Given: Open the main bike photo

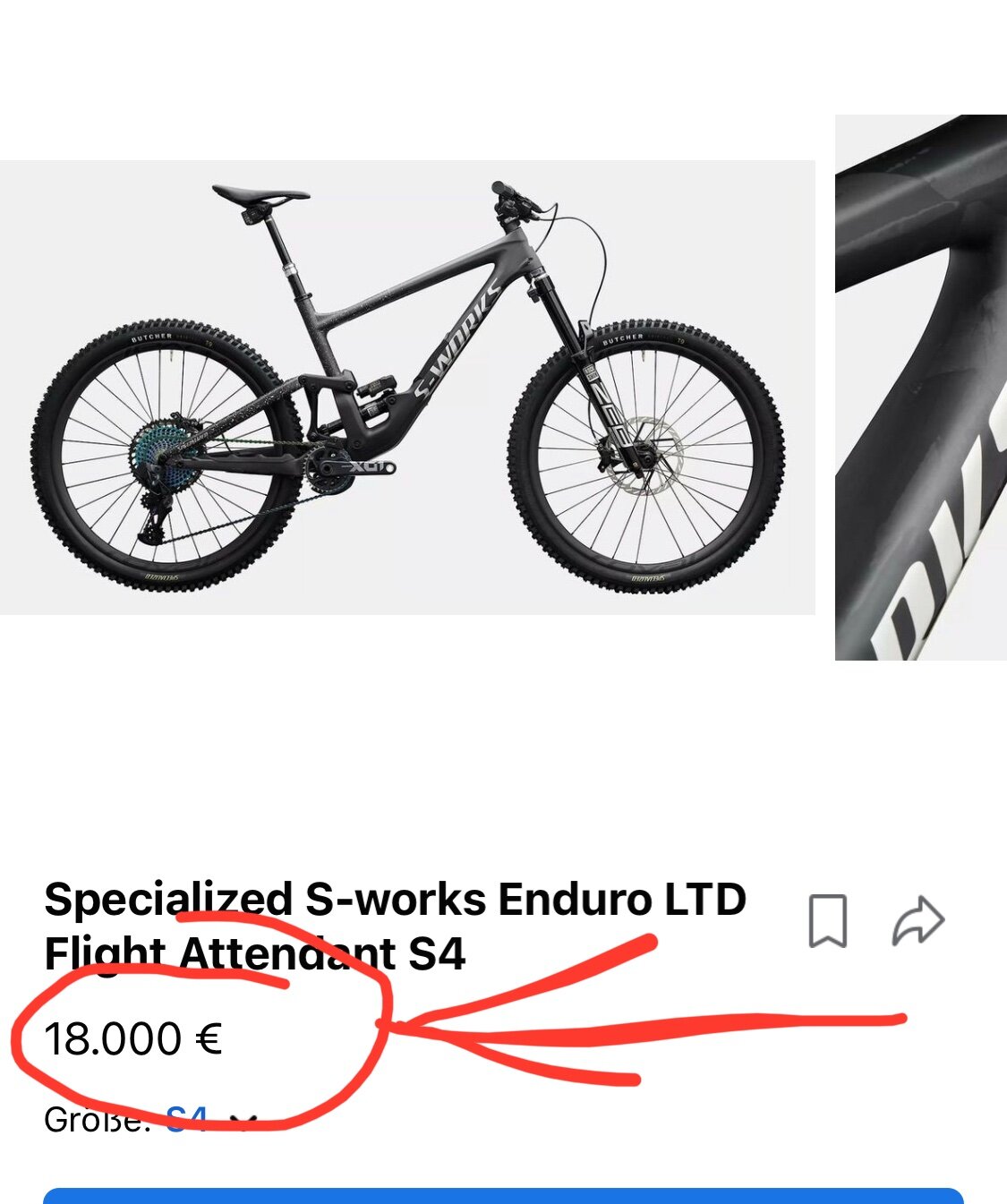Looking at the screenshot, I should [407, 388].
